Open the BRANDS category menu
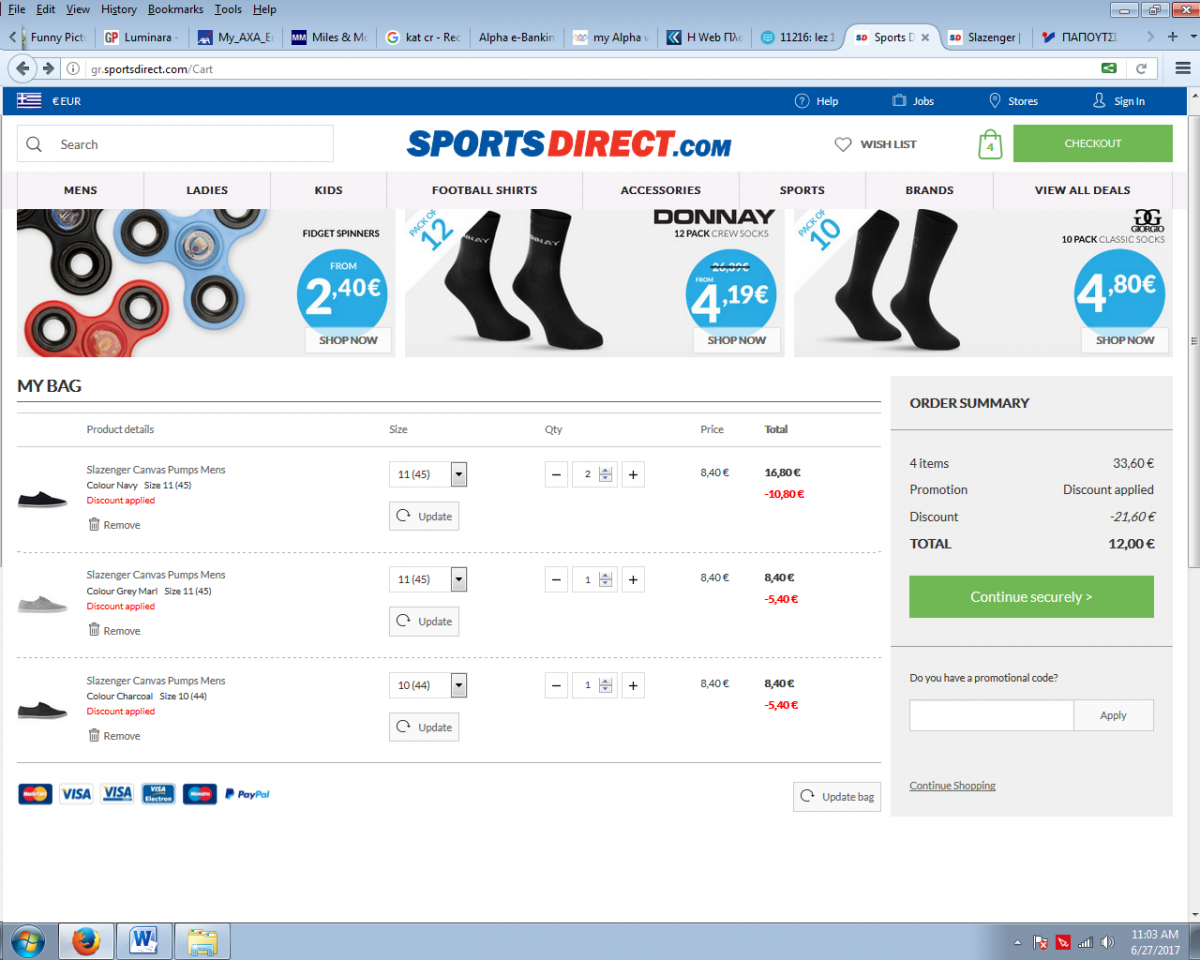The width and height of the screenshot is (1200, 960). click(930, 190)
